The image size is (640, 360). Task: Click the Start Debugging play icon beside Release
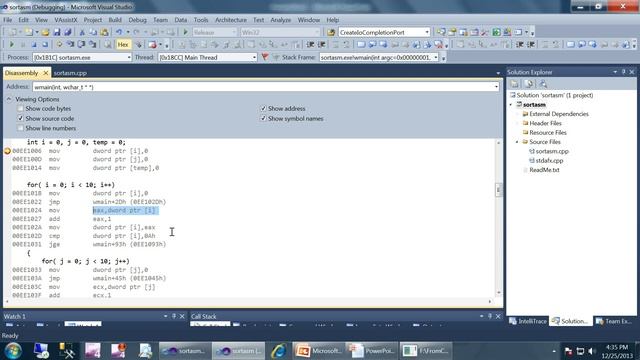pos(185,32)
